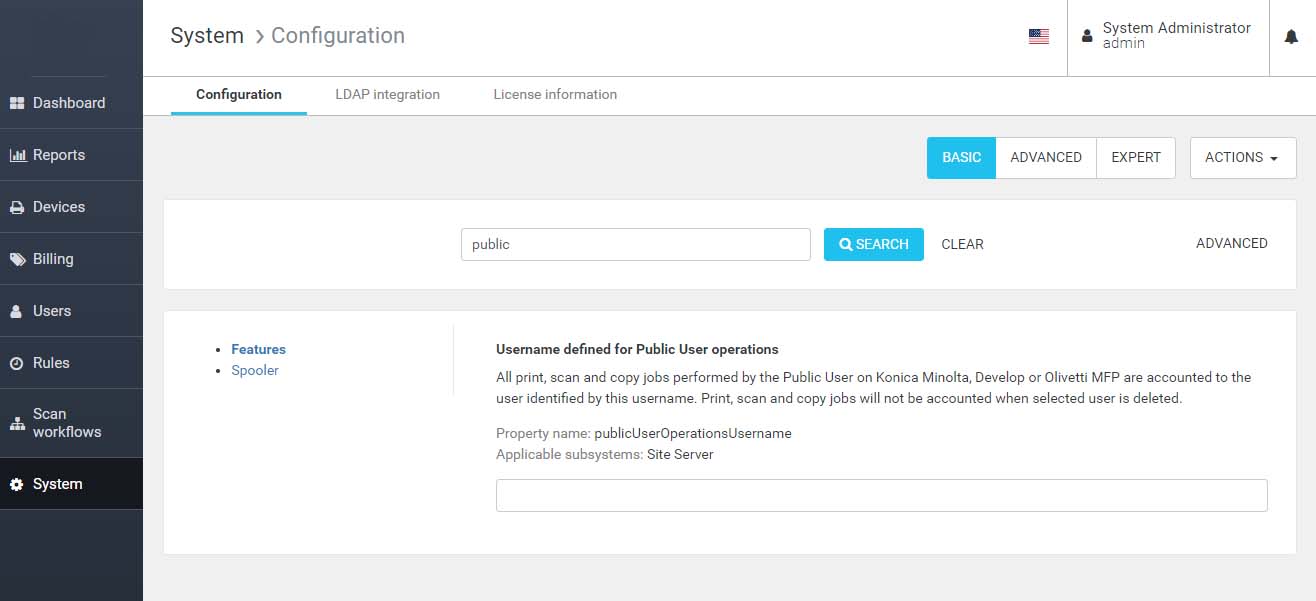This screenshot has width=1316, height=601.
Task: Click the System gear icon
Action: pyautogui.click(x=16, y=484)
